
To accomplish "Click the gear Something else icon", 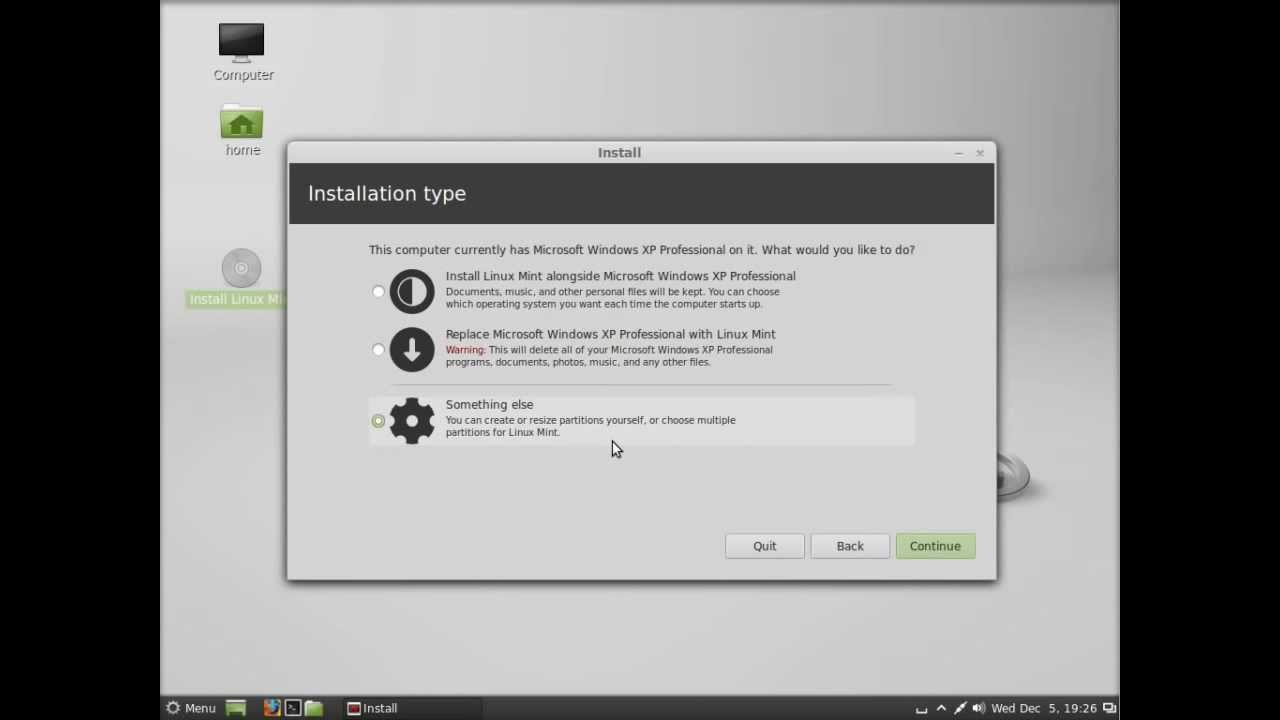I will pos(412,421).
